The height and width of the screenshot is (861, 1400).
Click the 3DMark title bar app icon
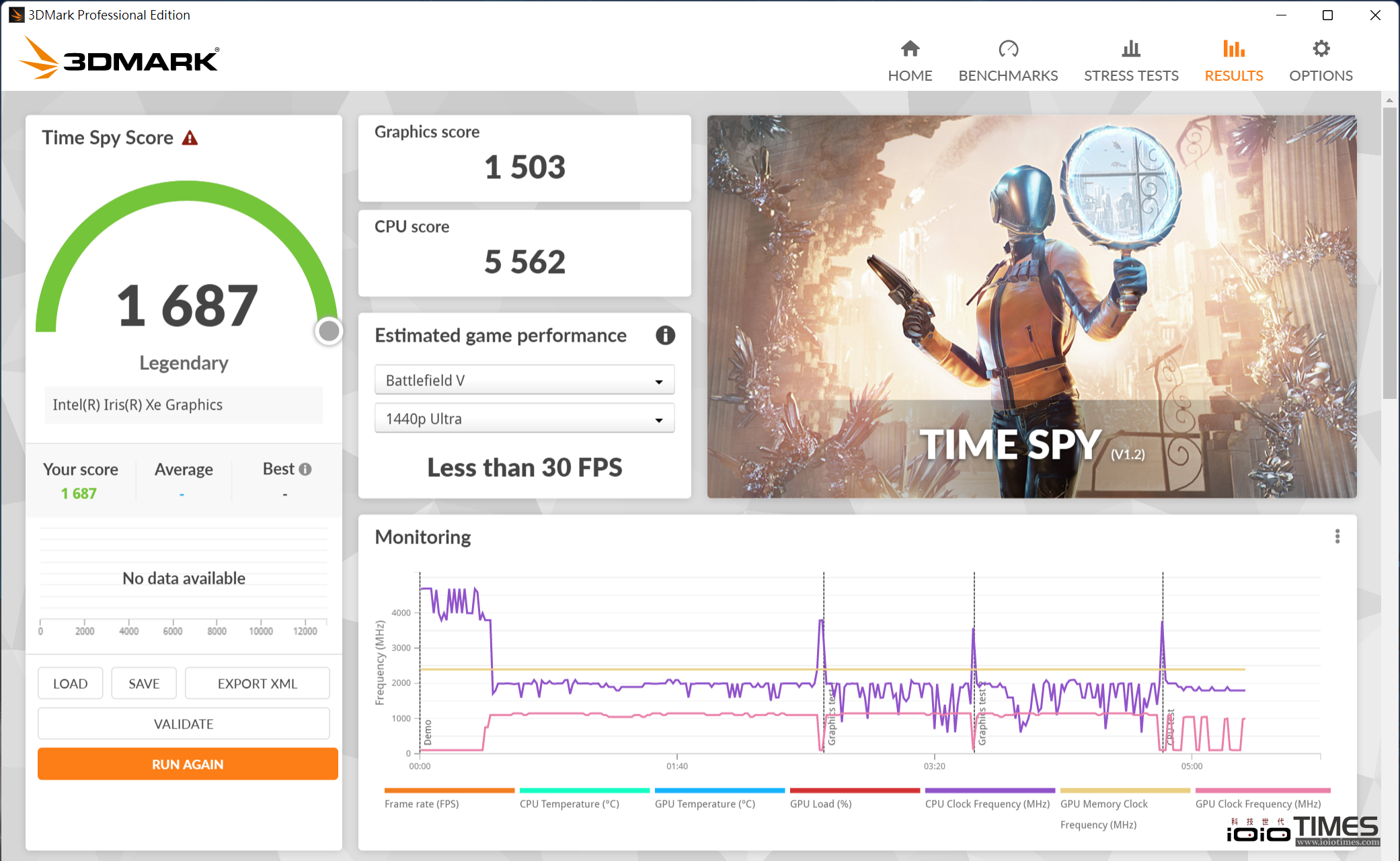16,15
